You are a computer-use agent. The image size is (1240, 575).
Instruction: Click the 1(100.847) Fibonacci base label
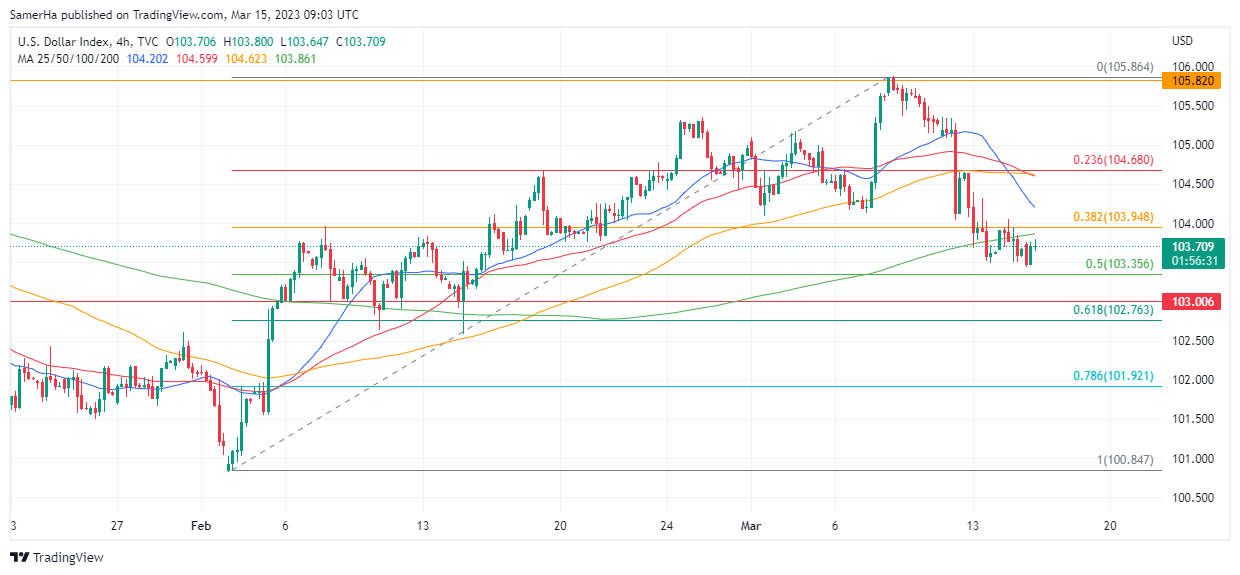coord(1125,460)
